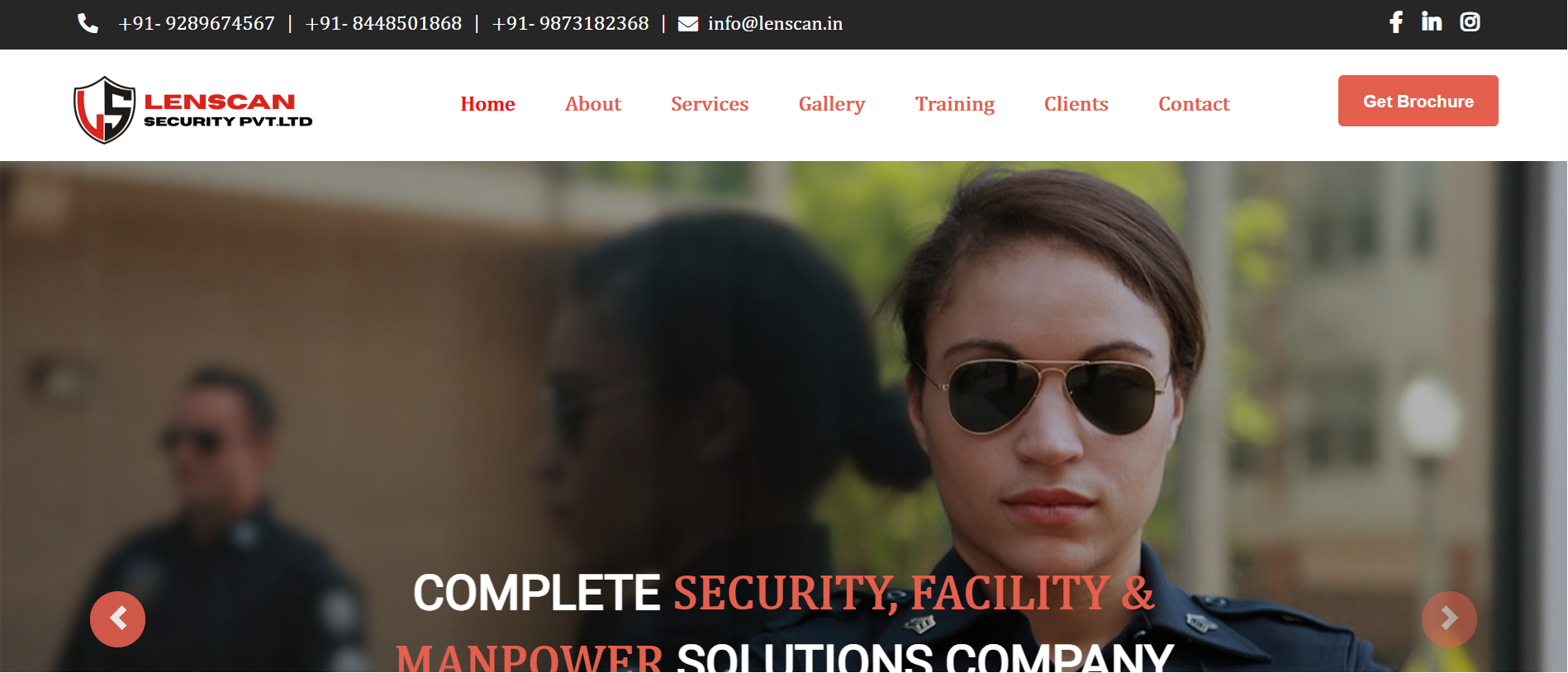Select the Gallery menu item

(x=832, y=105)
